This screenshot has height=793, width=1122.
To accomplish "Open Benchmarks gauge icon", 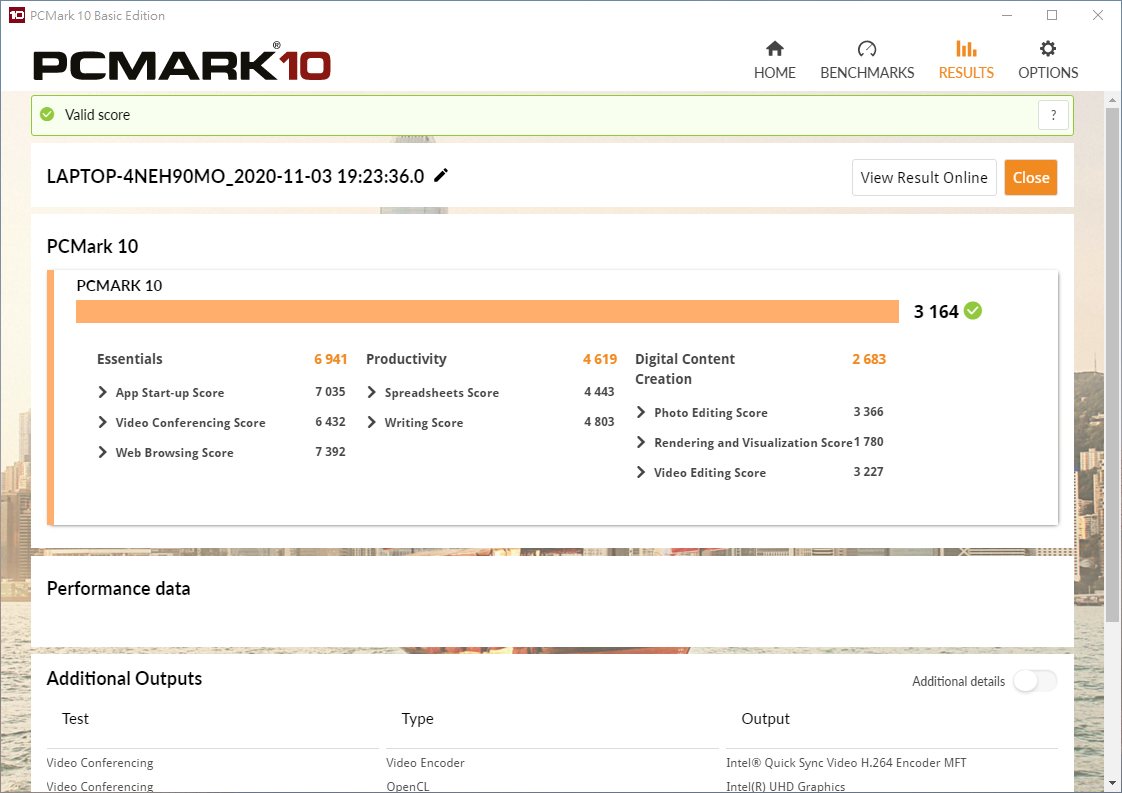I will (867, 49).
